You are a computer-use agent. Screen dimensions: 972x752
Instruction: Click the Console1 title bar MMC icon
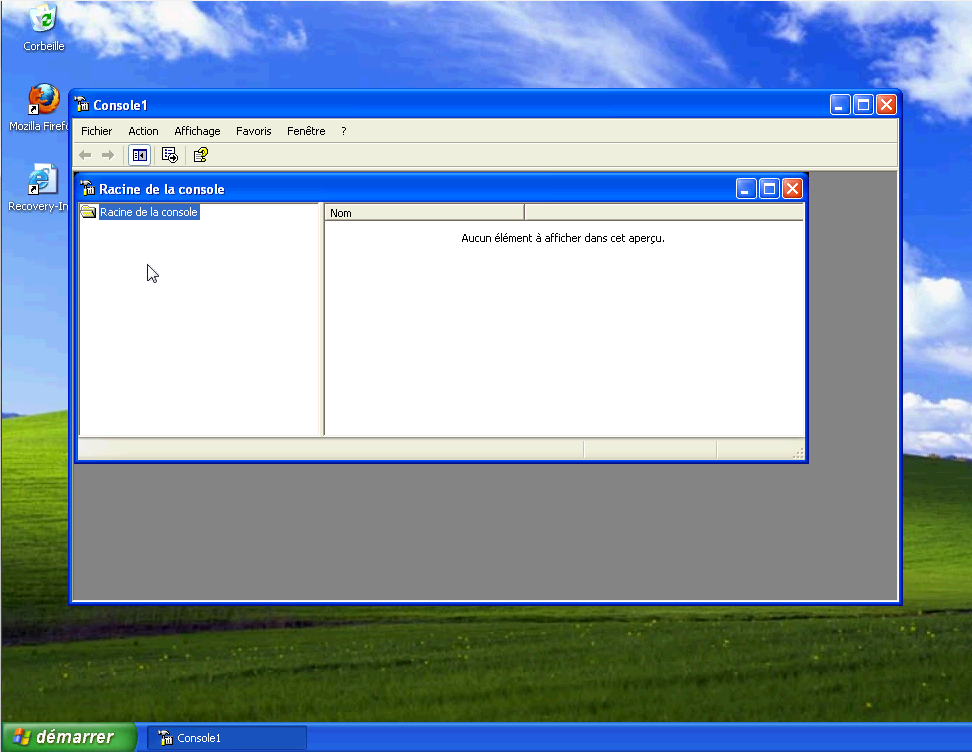pyautogui.click(x=82, y=105)
